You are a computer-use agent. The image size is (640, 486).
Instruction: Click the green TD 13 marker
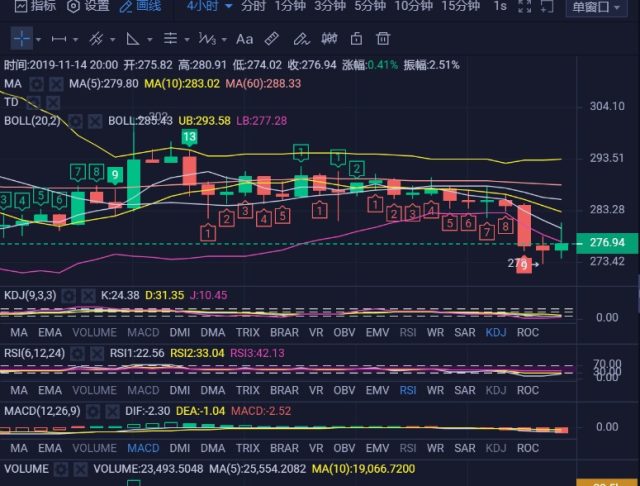coord(189,137)
